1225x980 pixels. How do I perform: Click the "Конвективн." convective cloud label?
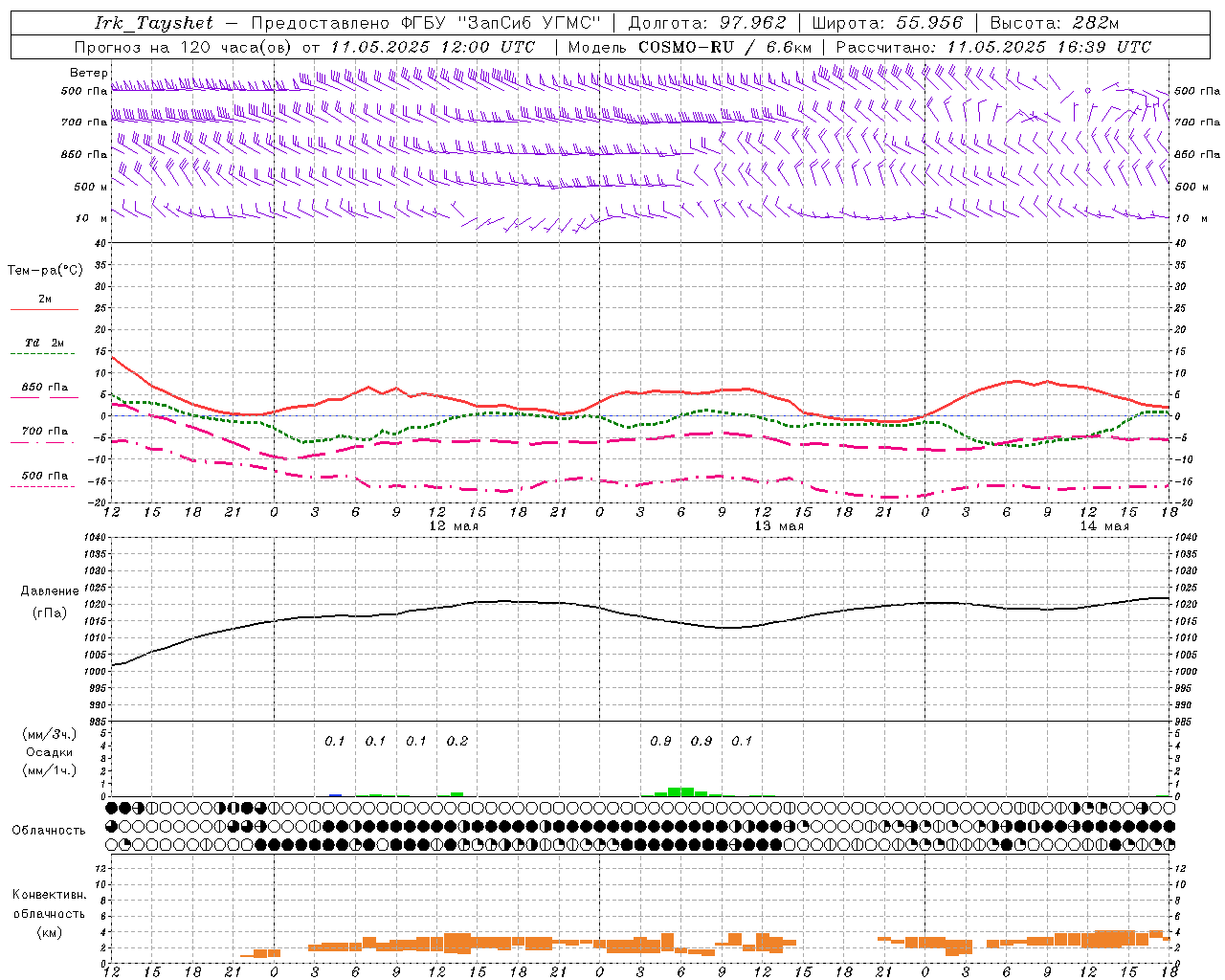(x=49, y=895)
